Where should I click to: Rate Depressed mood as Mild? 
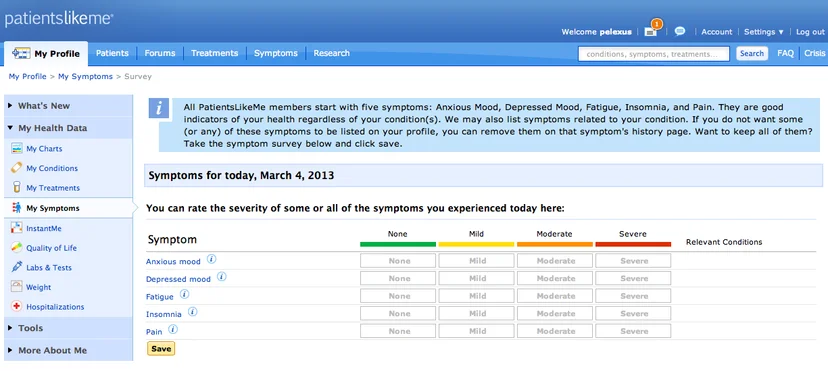tap(476, 278)
